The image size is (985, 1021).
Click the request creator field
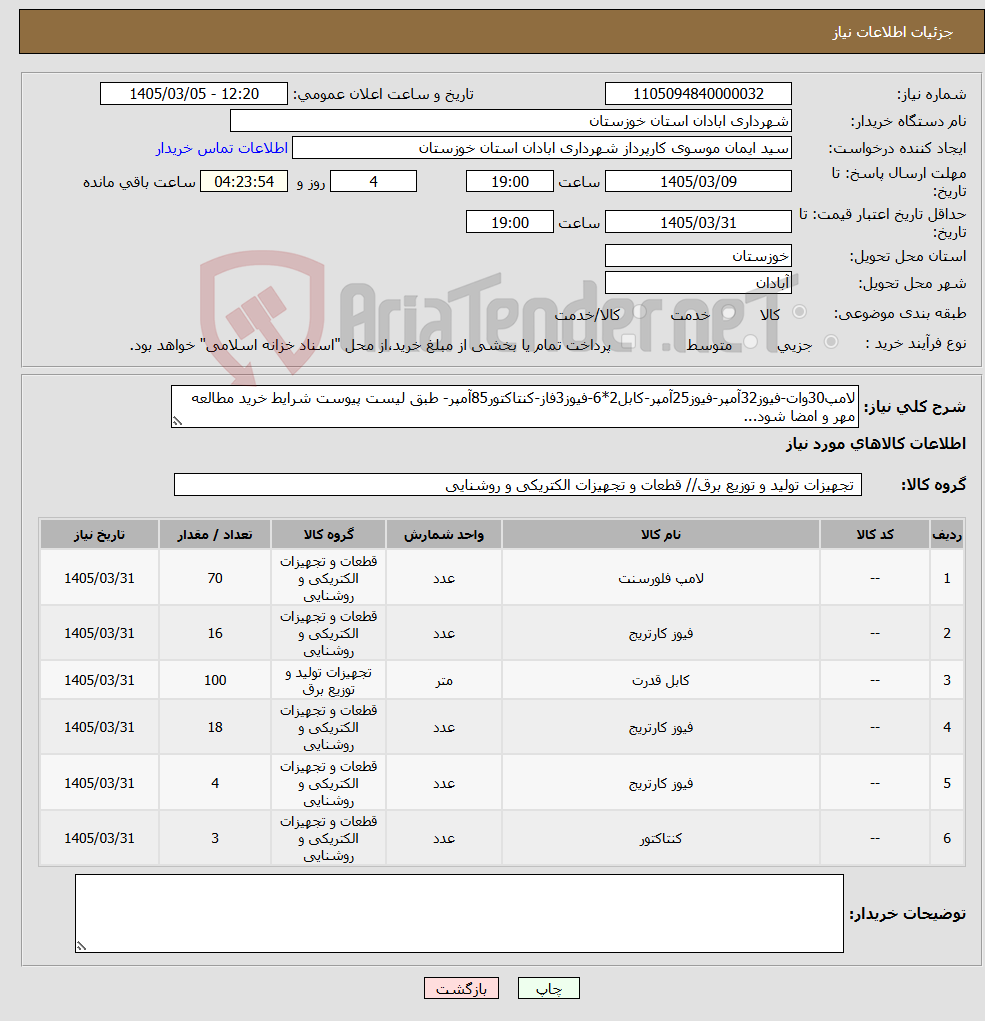coord(542,148)
